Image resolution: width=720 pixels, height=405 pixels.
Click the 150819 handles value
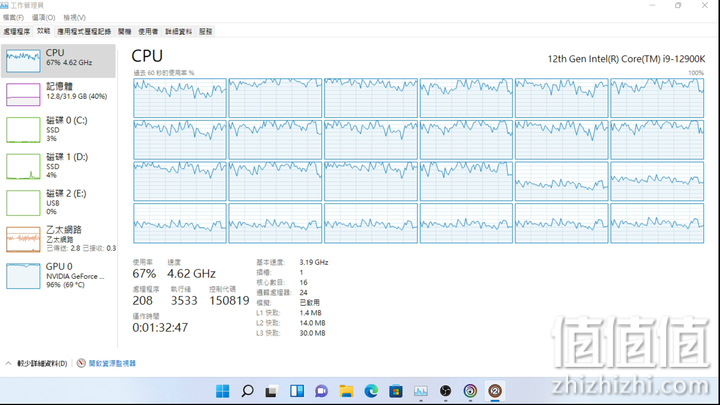pyautogui.click(x=229, y=301)
